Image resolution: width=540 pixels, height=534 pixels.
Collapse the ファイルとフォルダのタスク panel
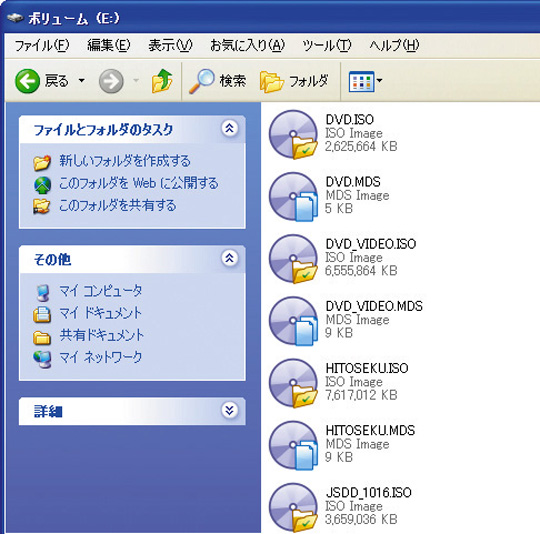(229, 128)
